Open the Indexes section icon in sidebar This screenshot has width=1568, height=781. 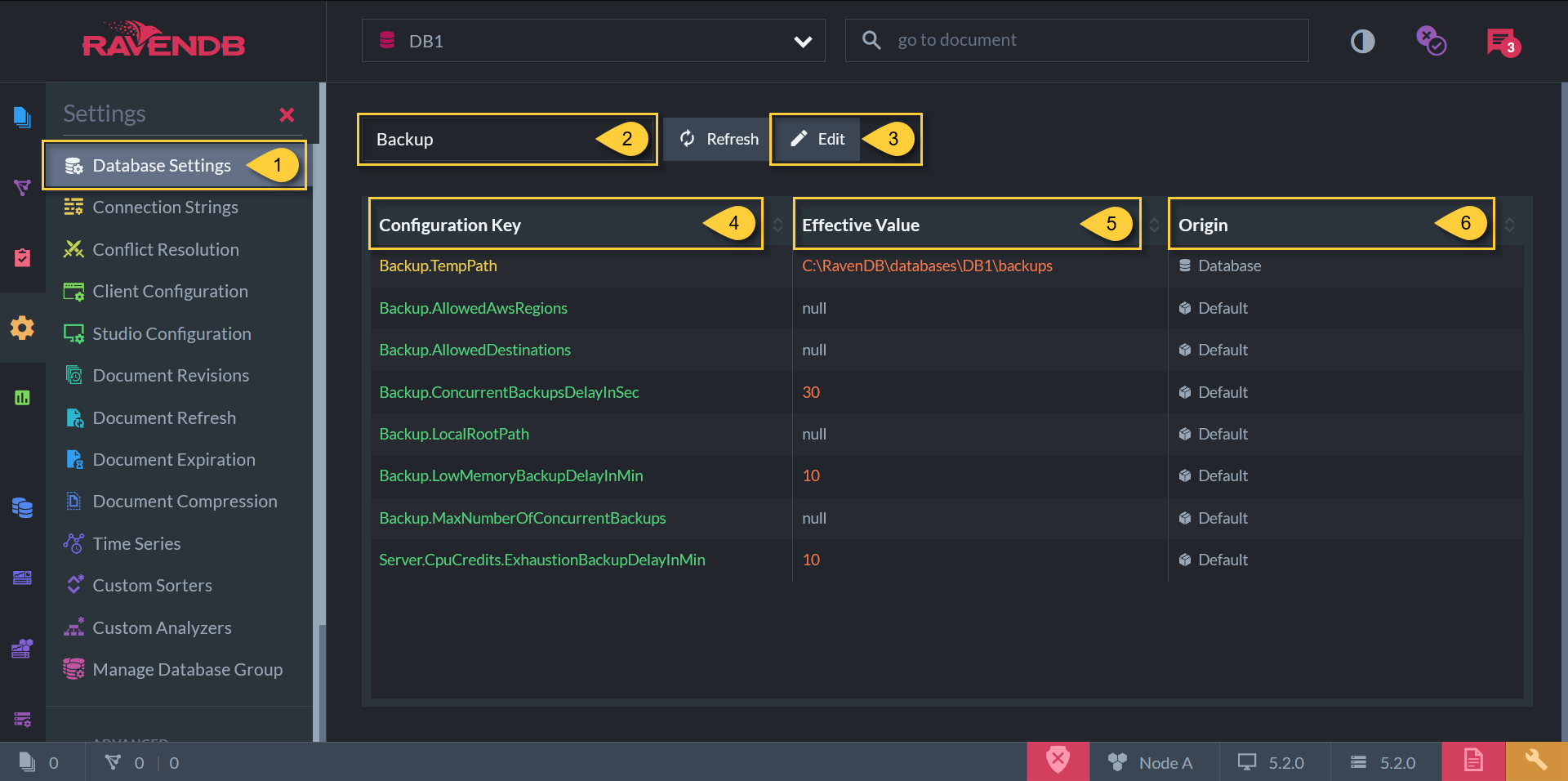(22, 187)
